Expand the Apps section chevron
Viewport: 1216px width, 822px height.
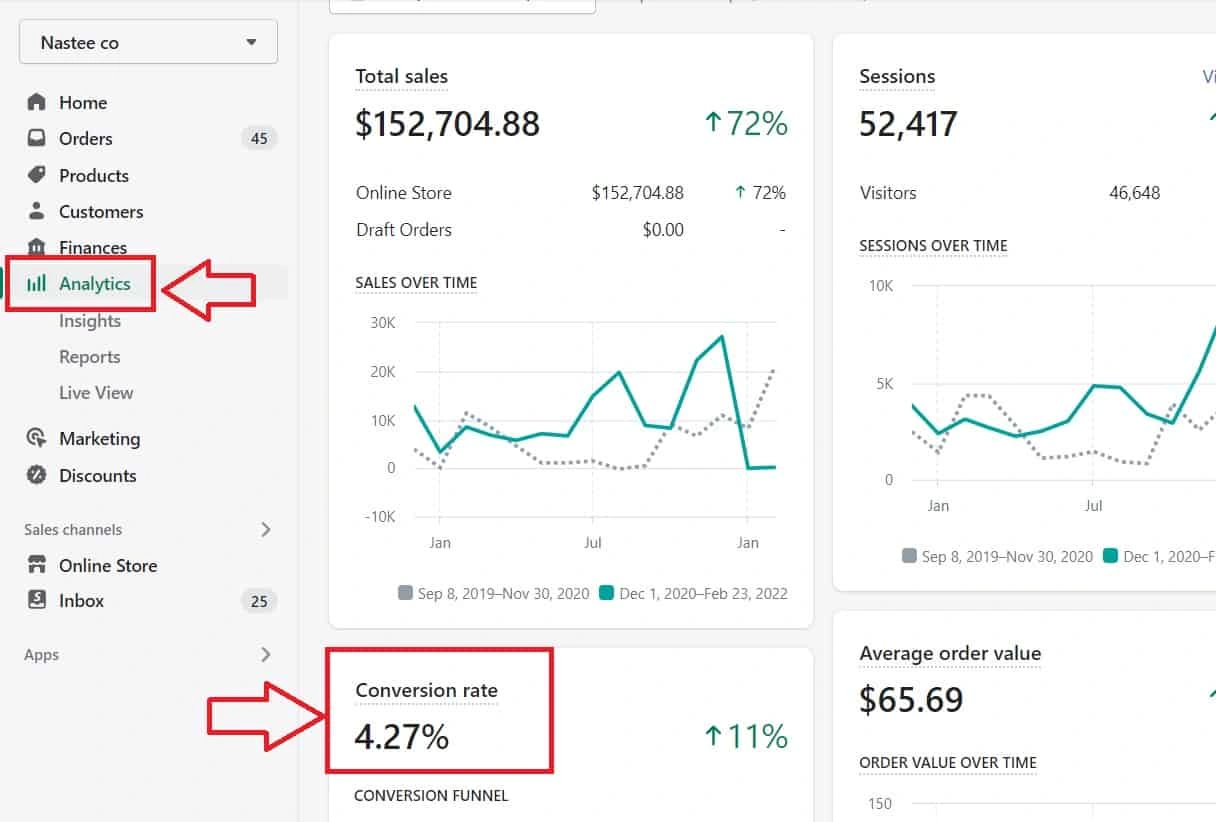click(265, 655)
